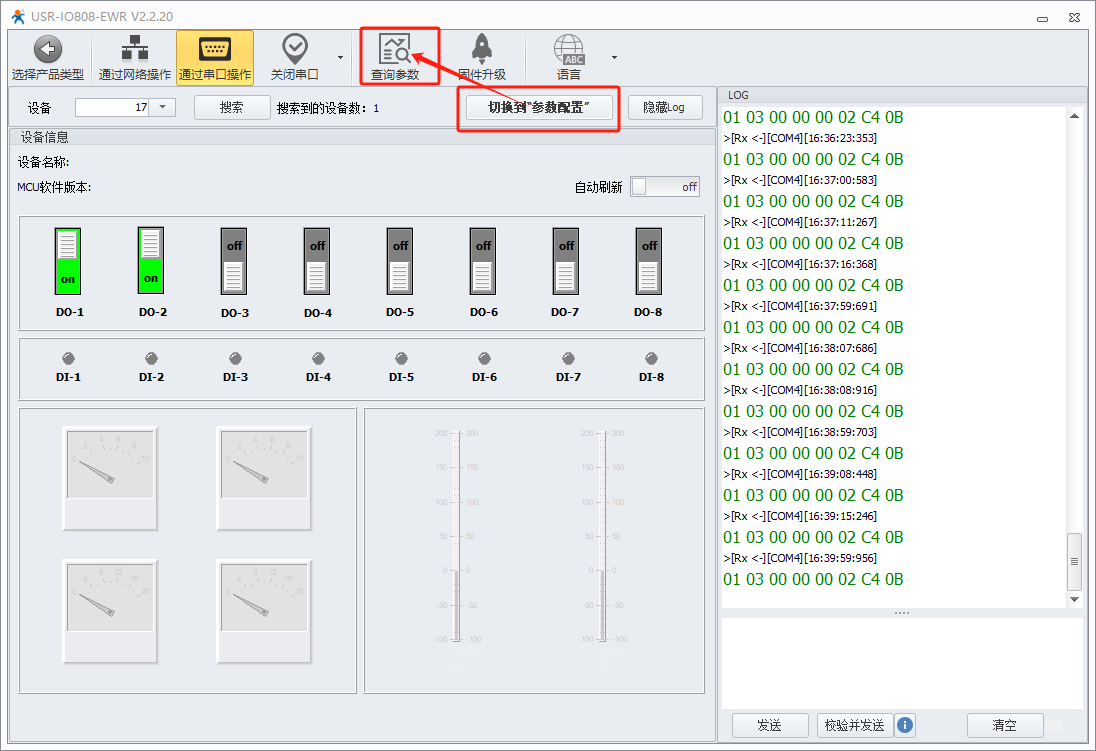The height and width of the screenshot is (751, 1096).
Task: Turn on the DO-6 switch
Action: (x=483, y=261)
